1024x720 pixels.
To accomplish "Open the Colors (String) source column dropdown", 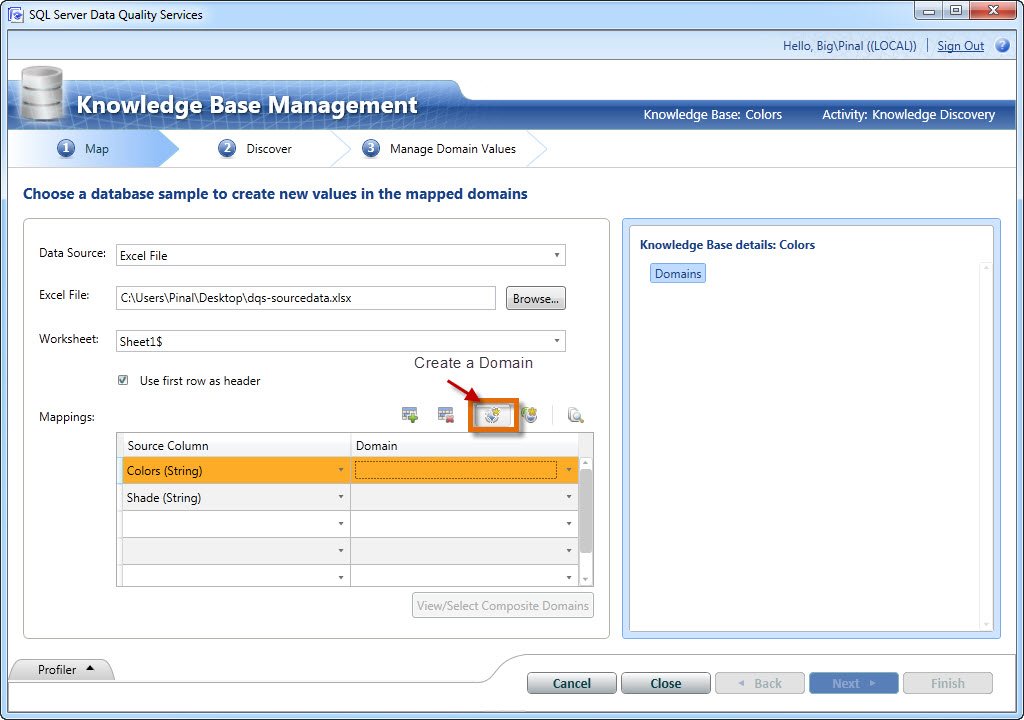I will (x=340, y=470).
